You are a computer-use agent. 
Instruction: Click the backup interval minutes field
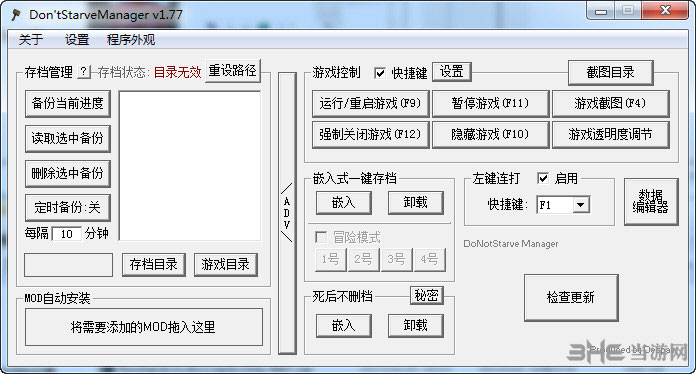(67, 234)
